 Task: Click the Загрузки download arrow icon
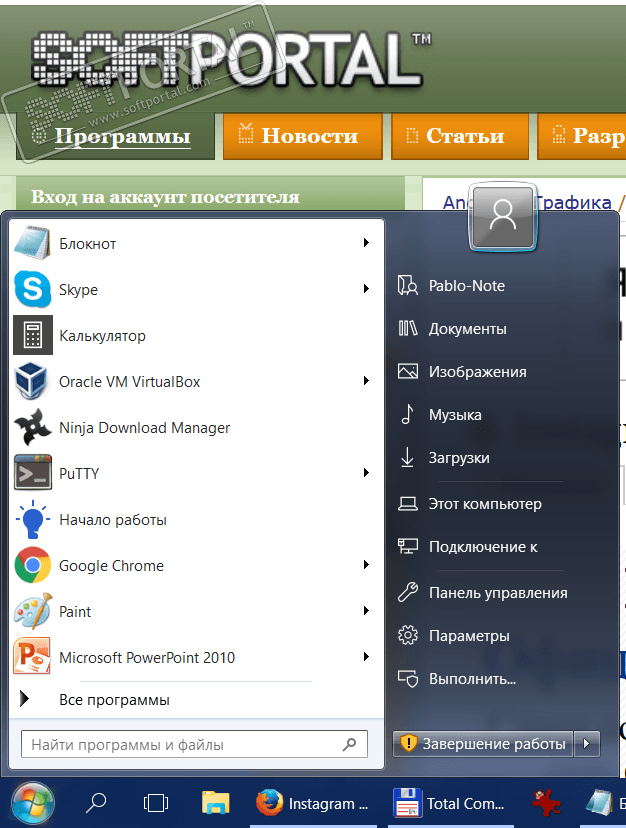click(407, 457)
